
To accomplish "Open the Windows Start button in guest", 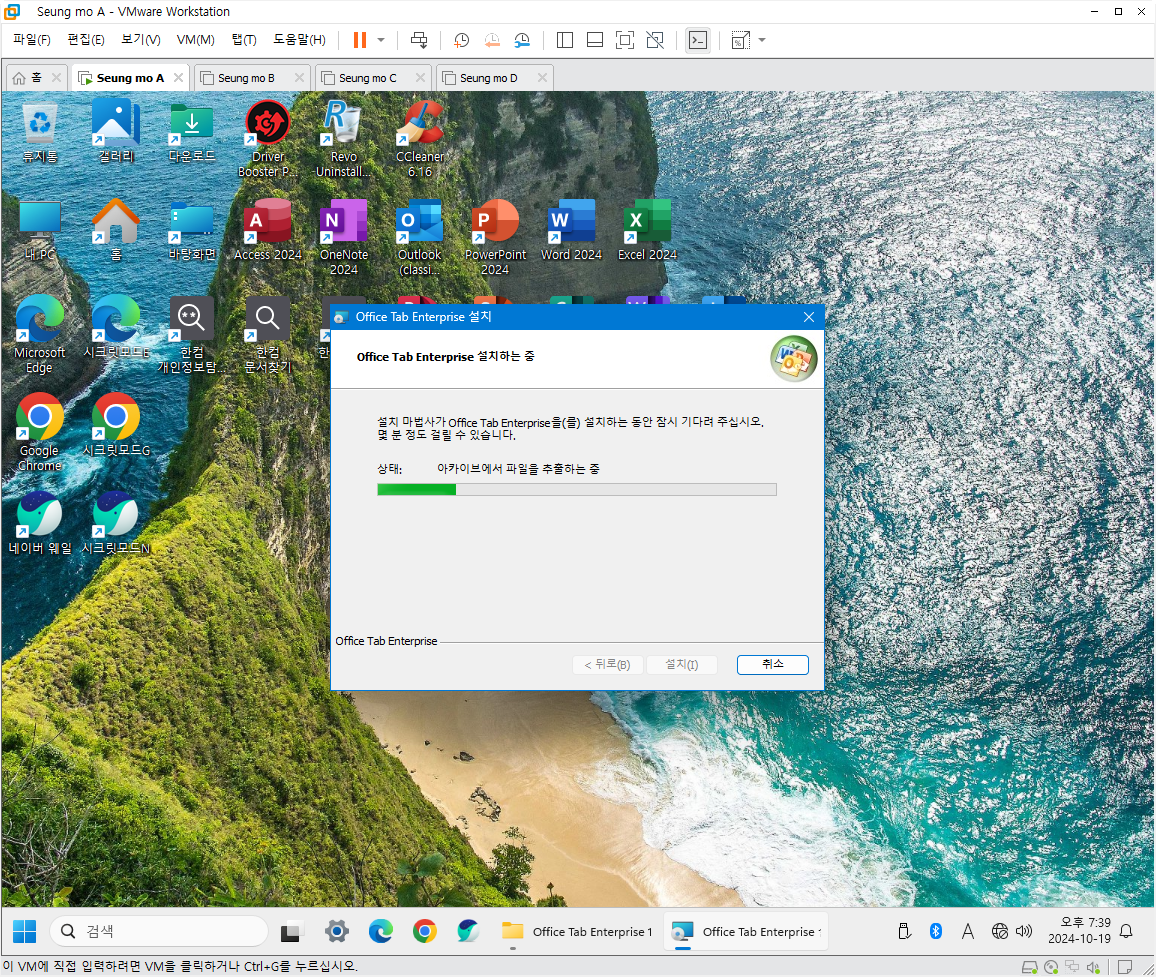I will [x=24, y=932].
